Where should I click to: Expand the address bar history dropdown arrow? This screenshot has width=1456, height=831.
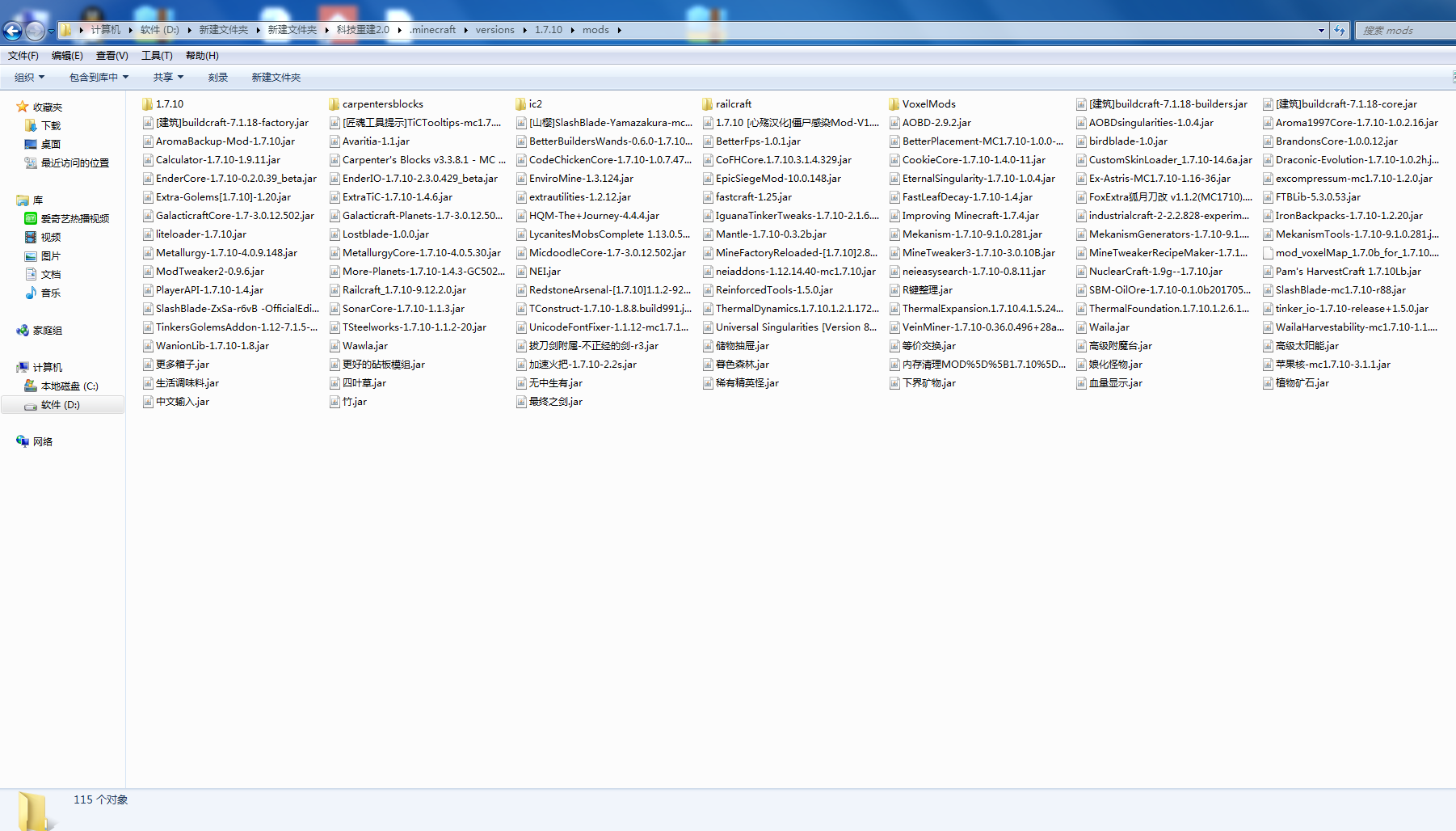tap(1321, 31)
